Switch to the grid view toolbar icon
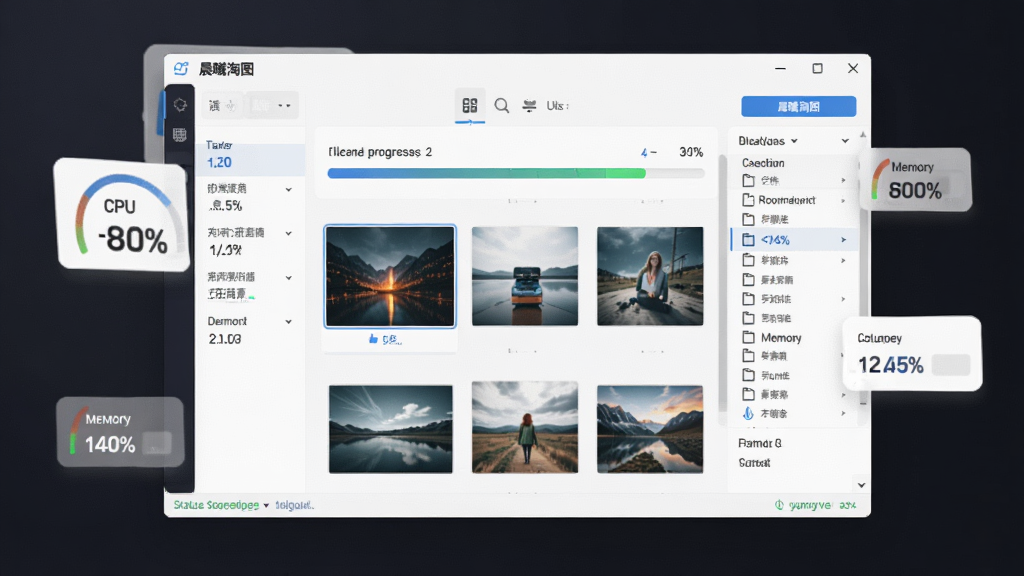This screenshot has height=576, width=1024. pyautogui.click(x=470, y=105)
